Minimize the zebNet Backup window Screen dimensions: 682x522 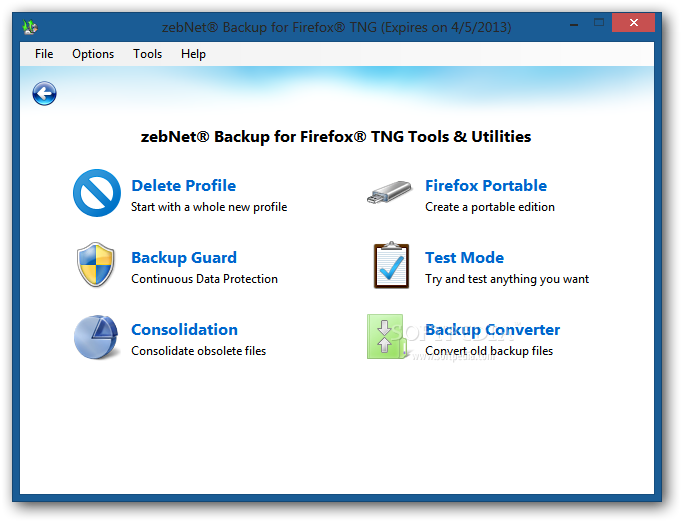574,24
